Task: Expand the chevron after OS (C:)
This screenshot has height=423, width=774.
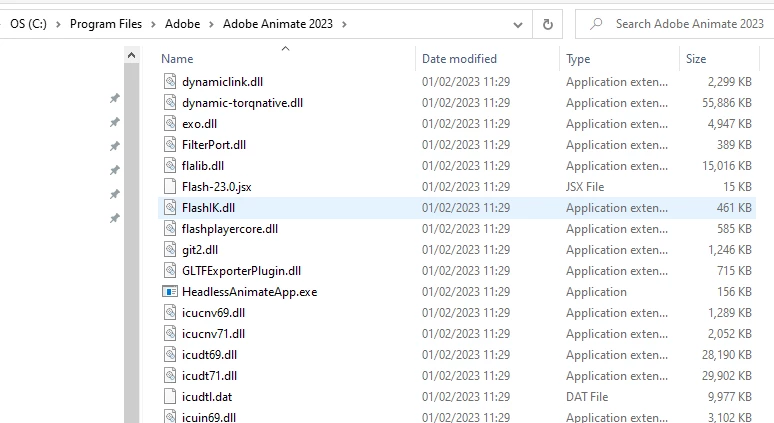Action: point(58,24)
